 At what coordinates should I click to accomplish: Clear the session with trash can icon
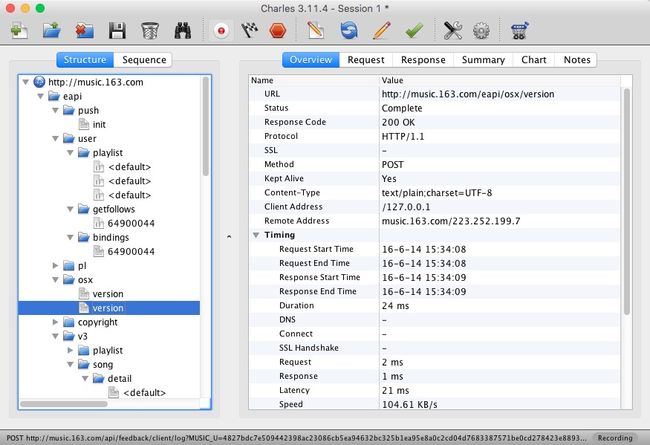[150, 31]
